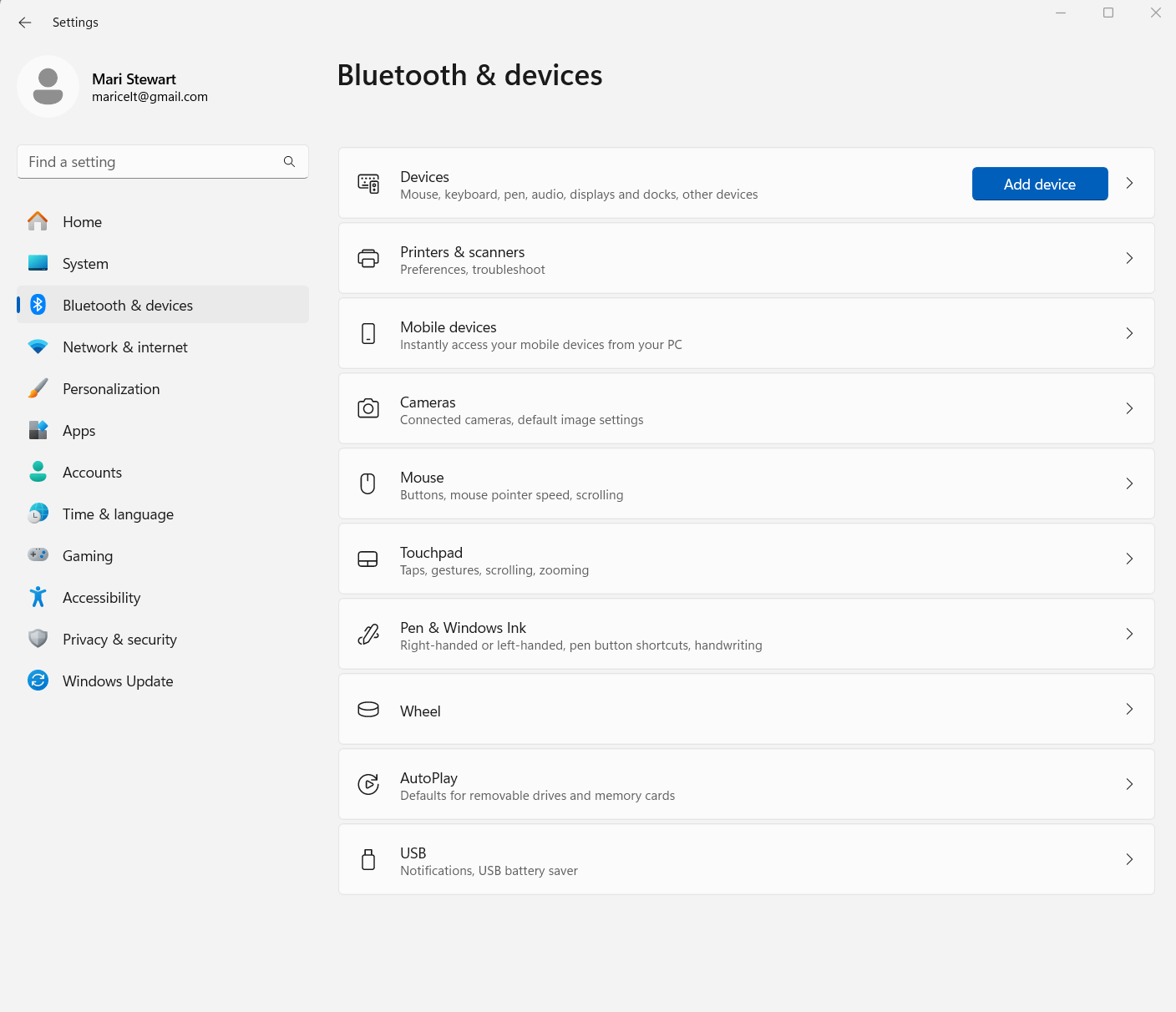Screen dimensions: 1176x1012
Task: Open Accessibility label in sidebar
Action: (101, 598)
